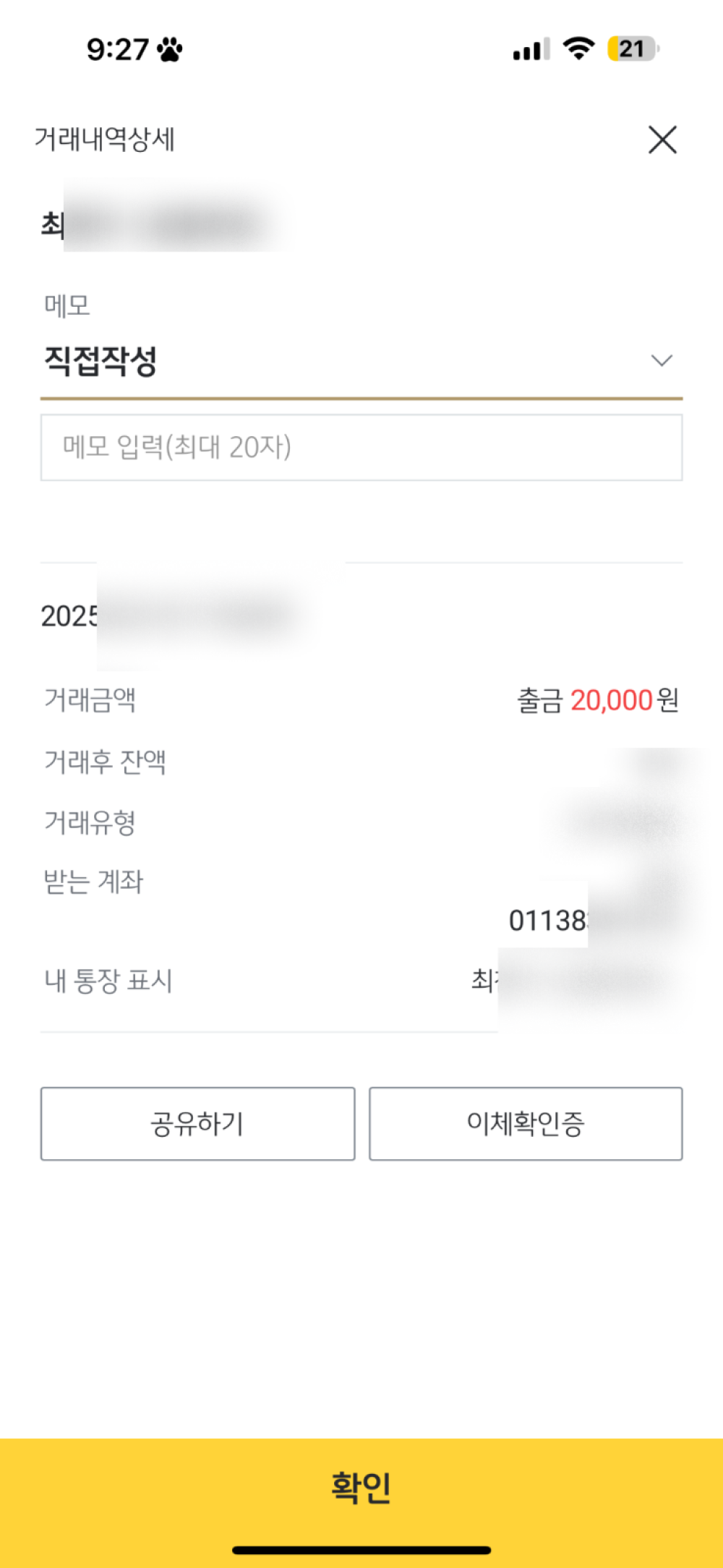Tap the Wi-Fi status icon
Image resolution: width=723 pixels, height=1568 pixels.
(x=578, y=48)
